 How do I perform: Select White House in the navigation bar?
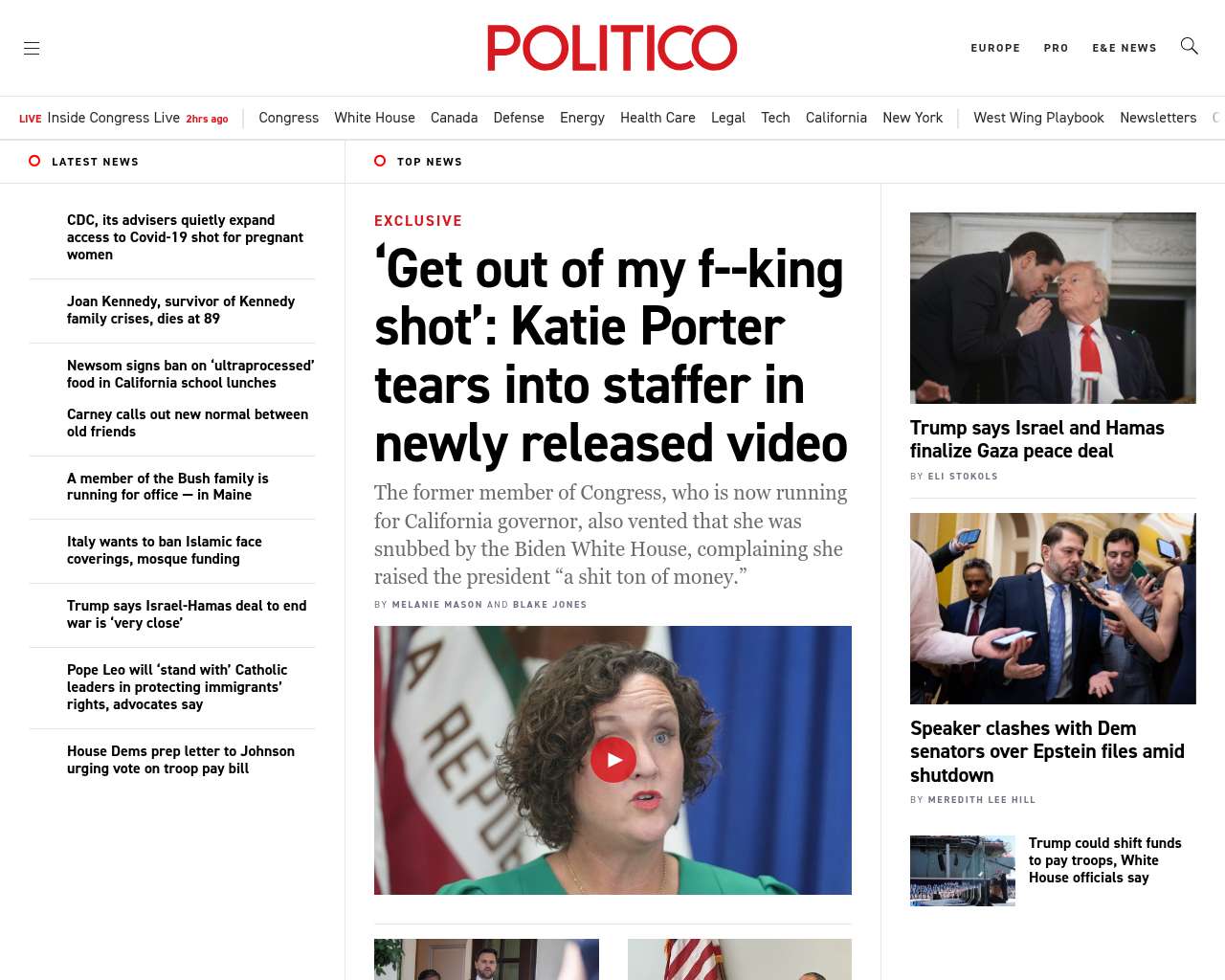[374, 118]
